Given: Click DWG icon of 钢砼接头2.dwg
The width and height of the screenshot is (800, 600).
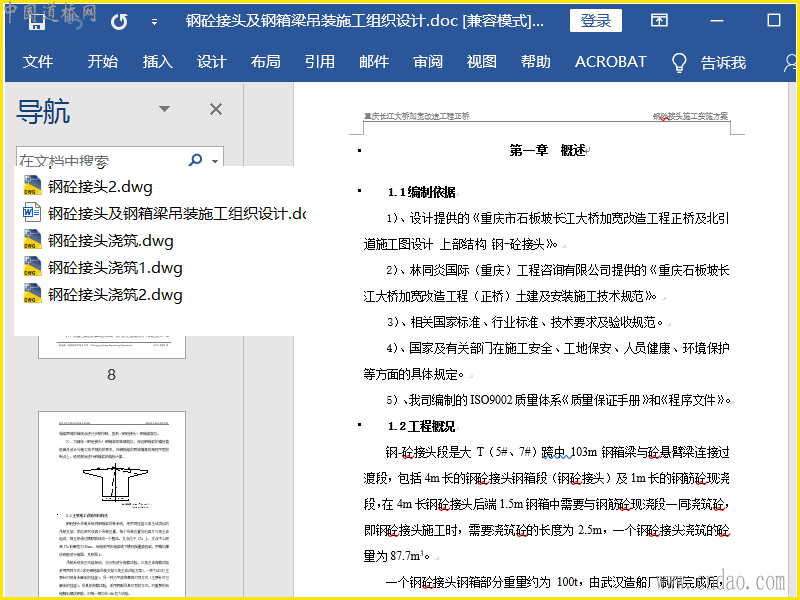Looking at the screenshot, I should 32,186.
